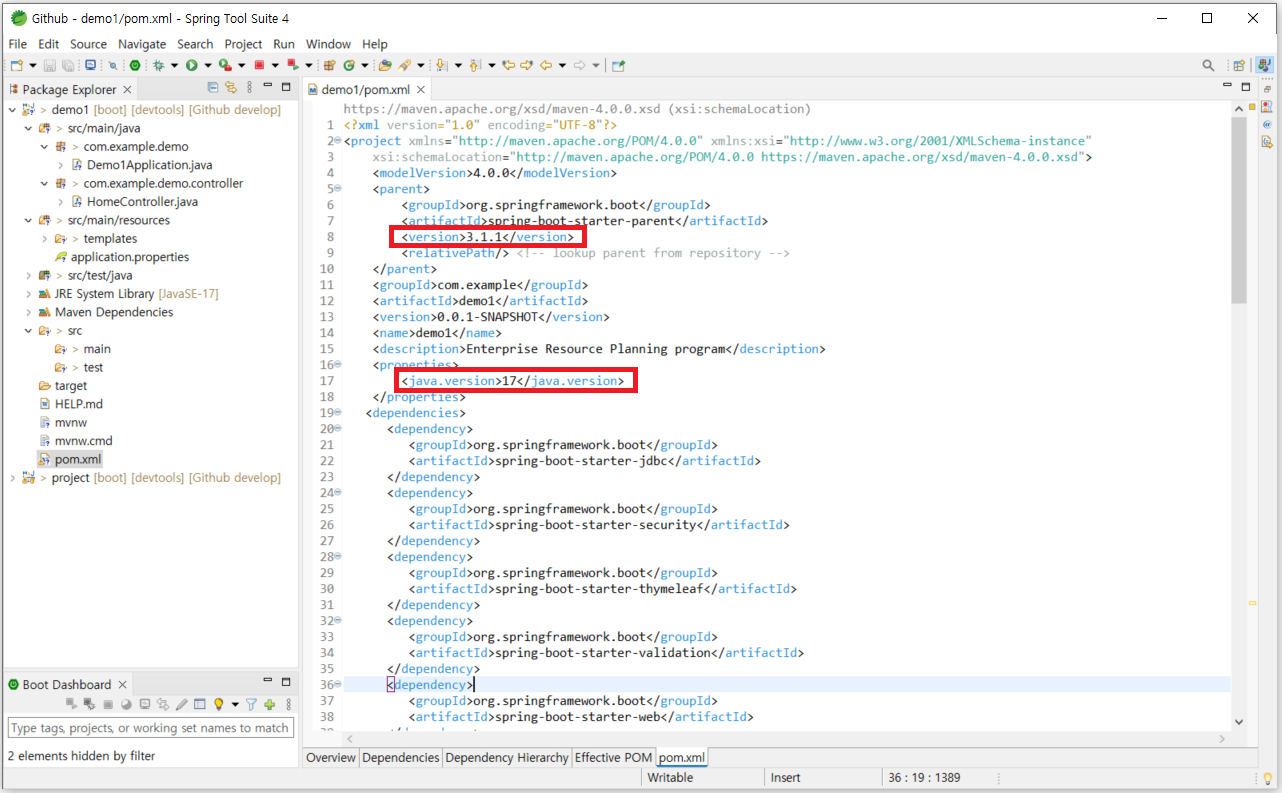Minimize the Boot Dashboard view
The image size is (1282, 793).
[268, 680]
